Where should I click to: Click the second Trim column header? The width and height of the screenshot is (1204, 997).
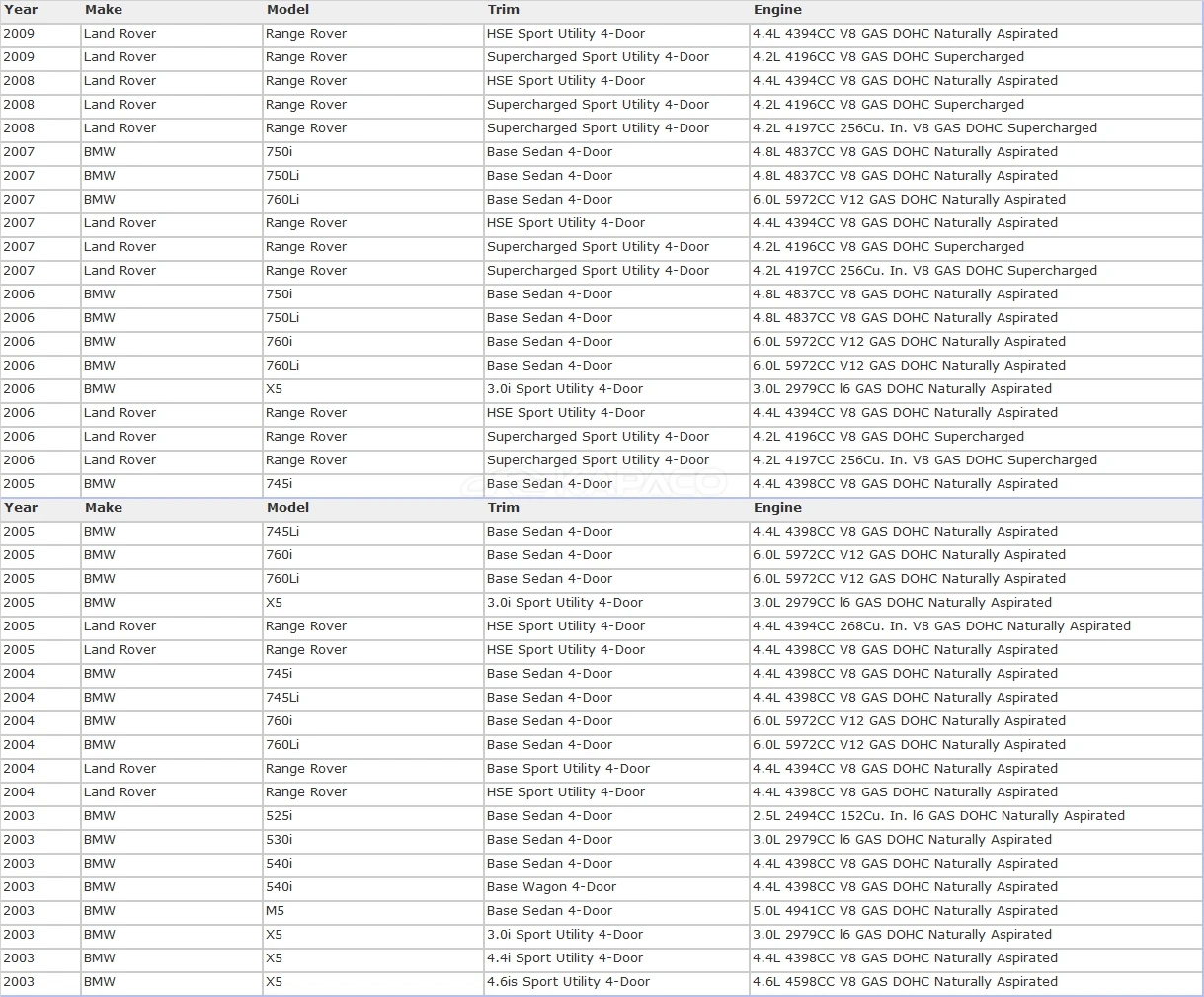pyautogui.click(x=503, y=508)
